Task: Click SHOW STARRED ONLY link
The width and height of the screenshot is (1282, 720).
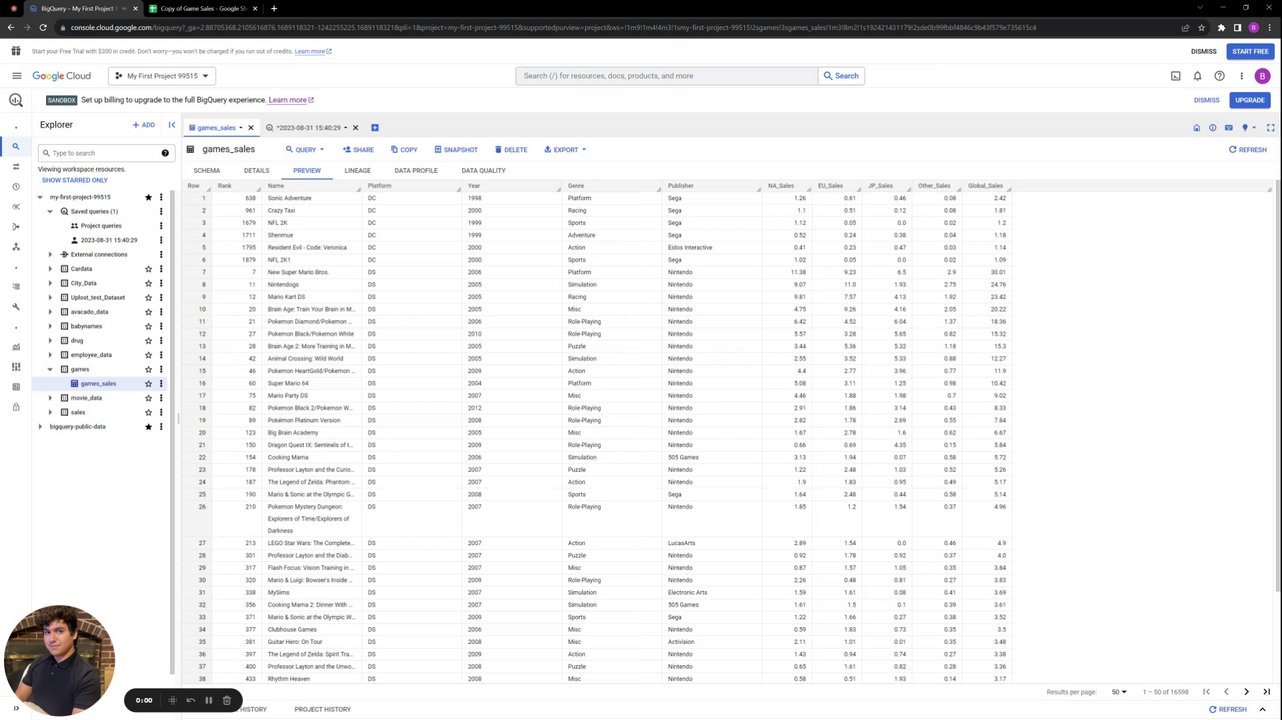Action: point(74,180)
